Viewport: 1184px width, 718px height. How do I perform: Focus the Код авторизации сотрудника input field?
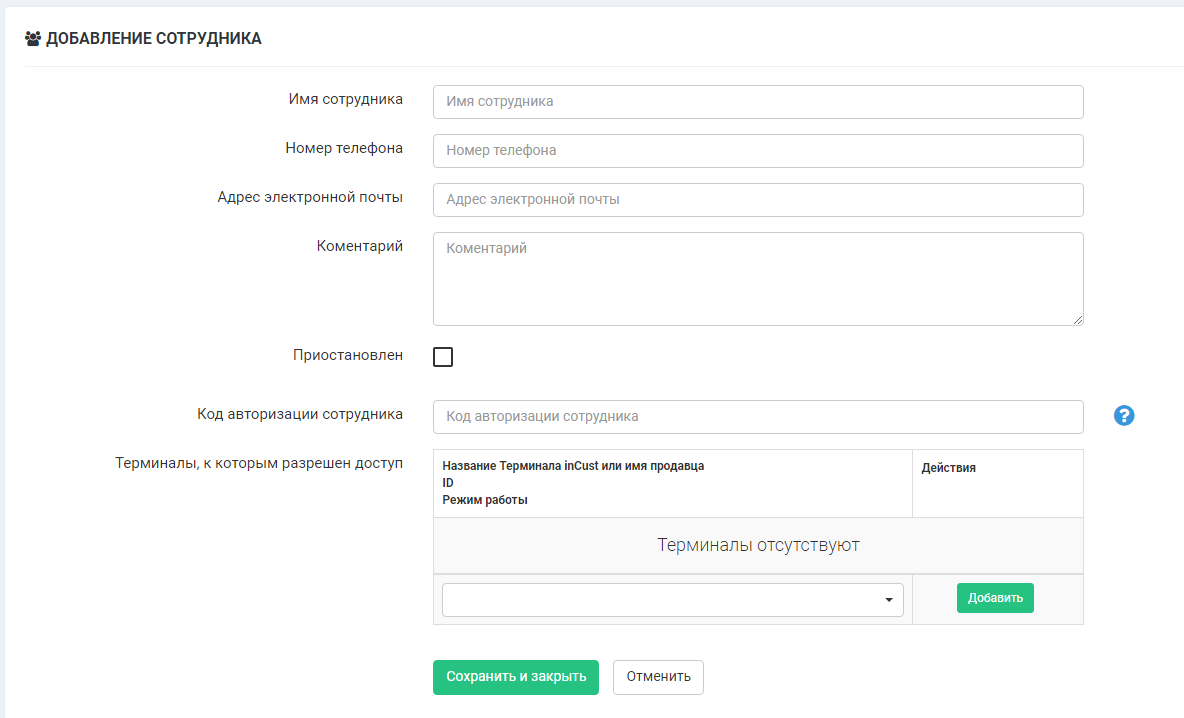click(758, 417)
